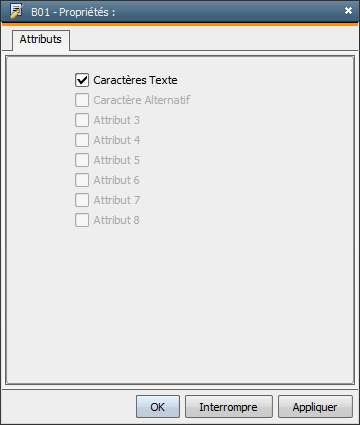
Task: Apply changes with the Appliquer button
Action: pyautogui.click(x=315, y=407)
